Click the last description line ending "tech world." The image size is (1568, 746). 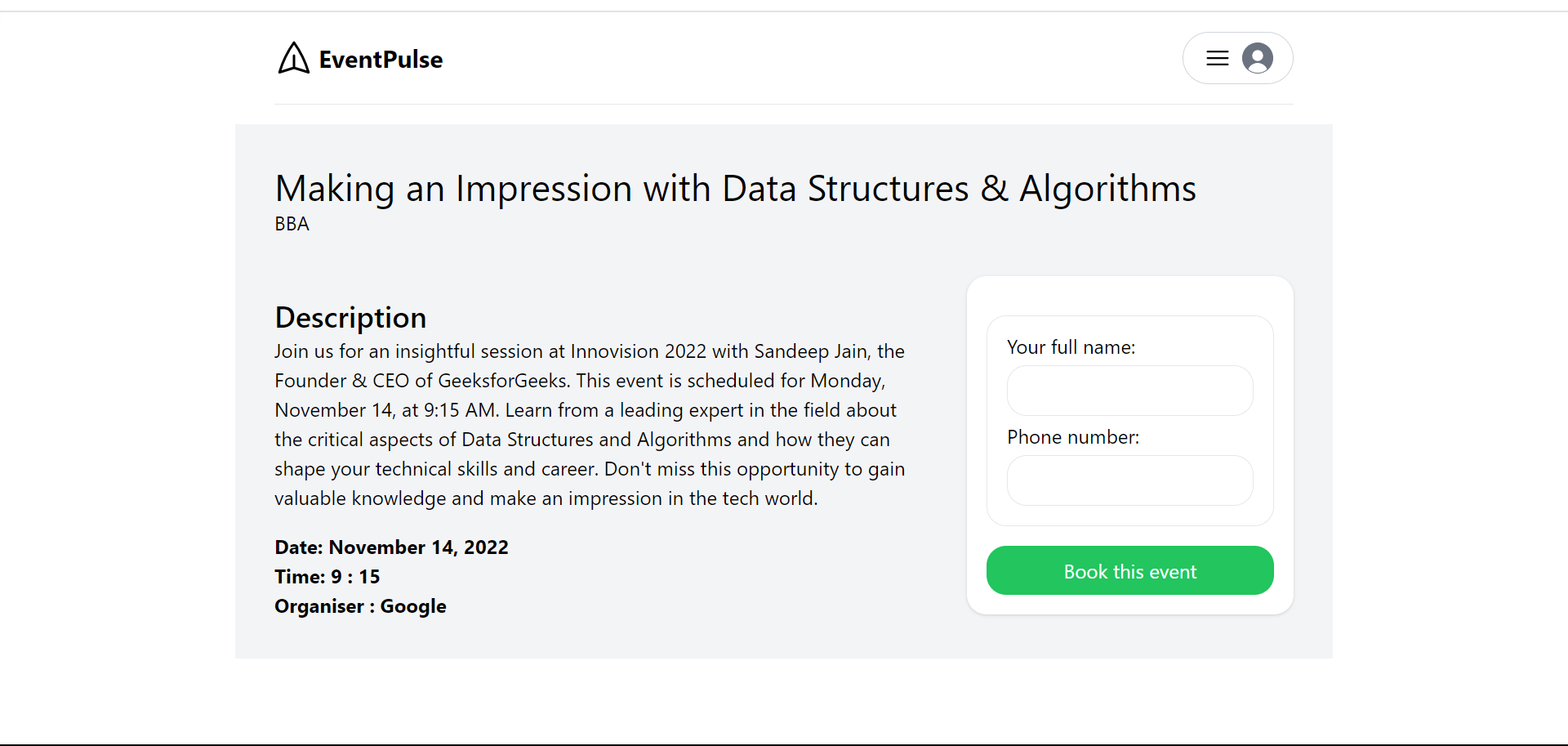(x=546, y=498)
